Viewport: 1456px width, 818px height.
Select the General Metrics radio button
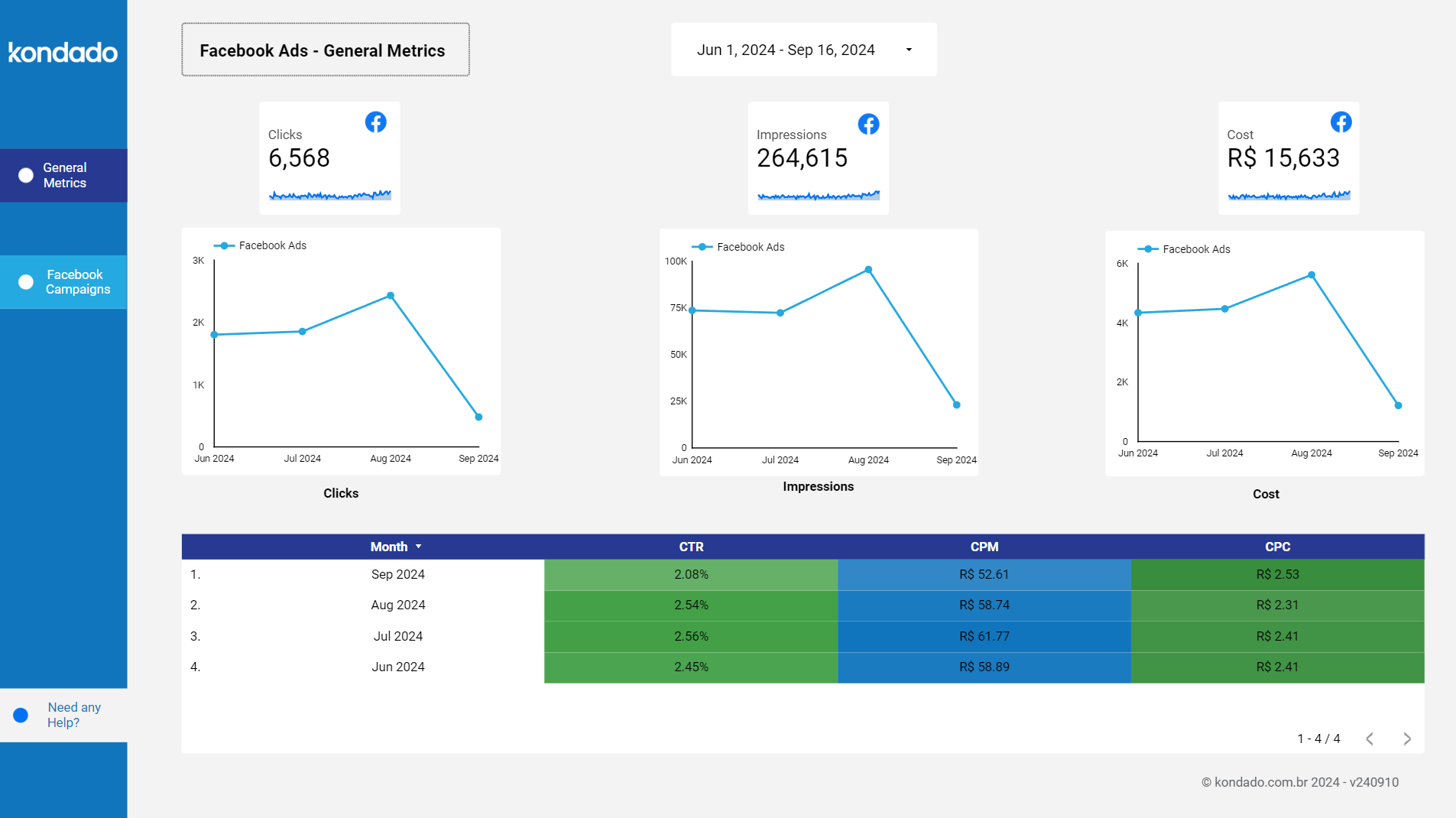24,175
